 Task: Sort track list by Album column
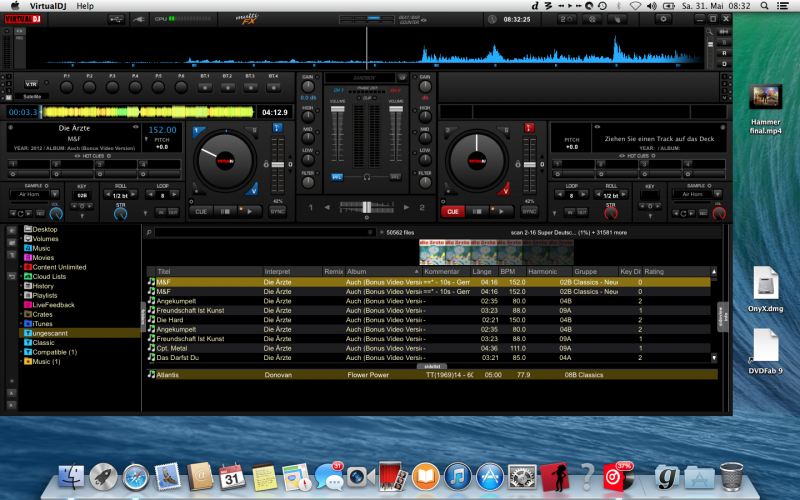click(383, 271)
